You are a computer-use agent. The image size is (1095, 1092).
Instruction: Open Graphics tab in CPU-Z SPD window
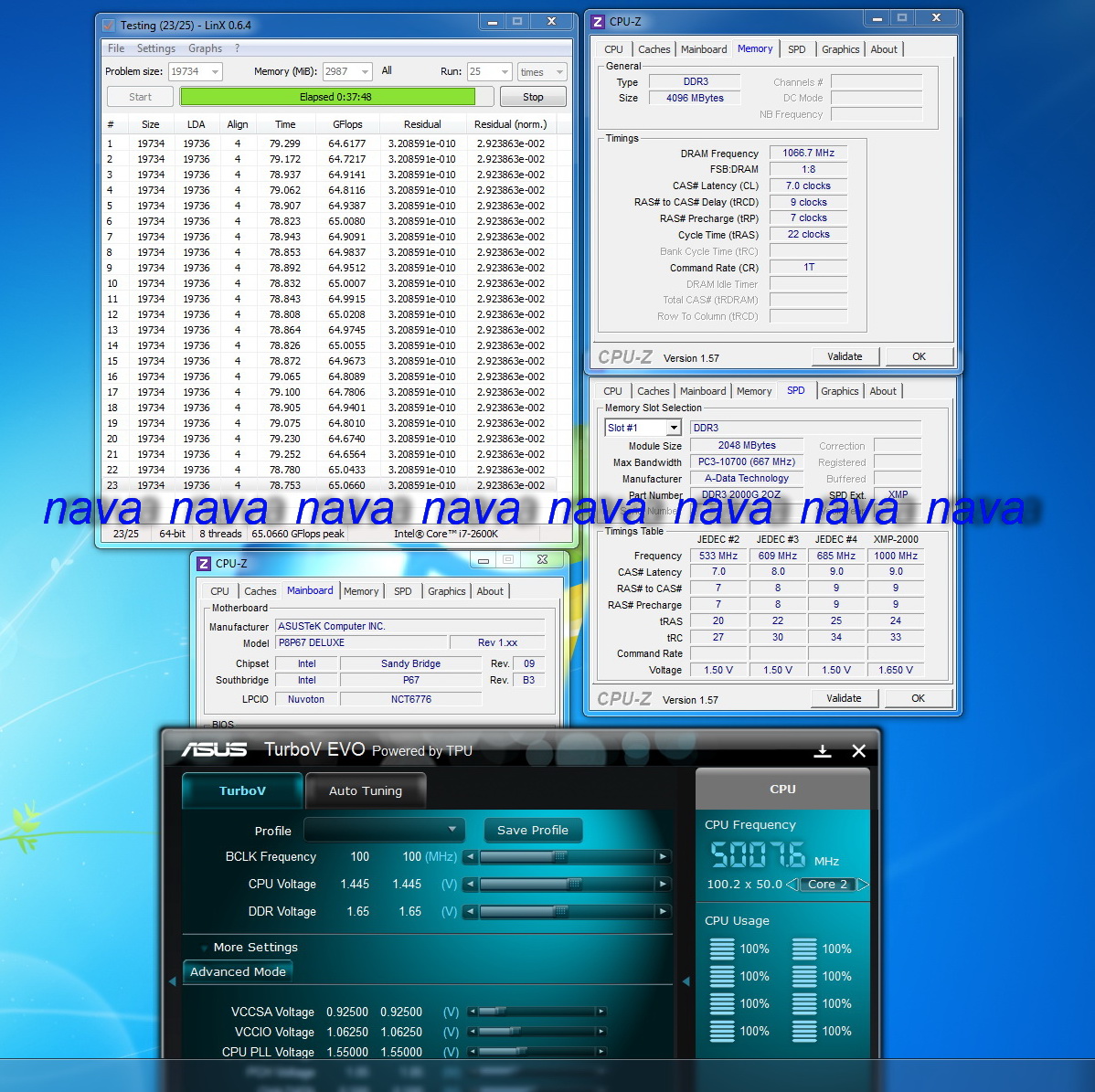pos(839,391)
